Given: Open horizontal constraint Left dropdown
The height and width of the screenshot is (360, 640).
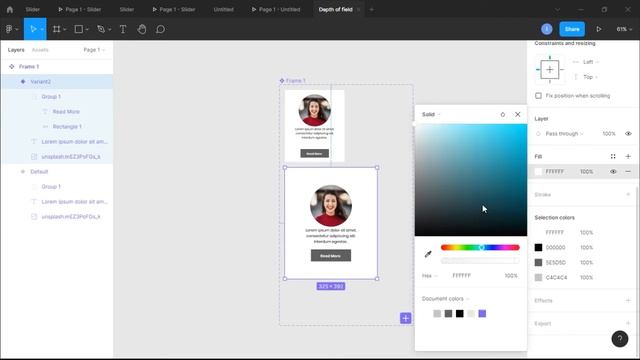Looking at the screenshot, I should coord(590,62).
